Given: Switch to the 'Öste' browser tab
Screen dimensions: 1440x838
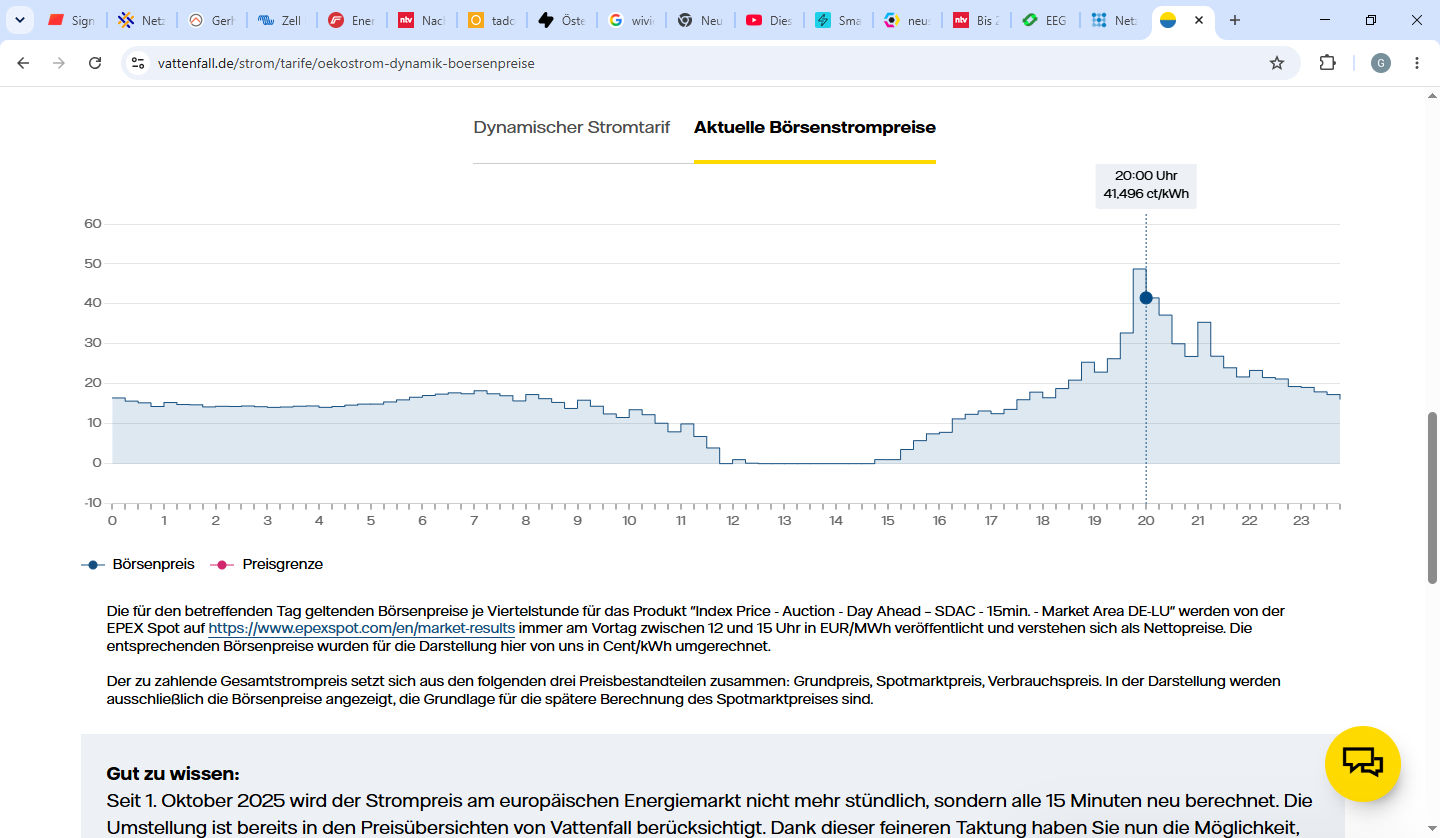Looking at the screenshot, I should (560, 20).
